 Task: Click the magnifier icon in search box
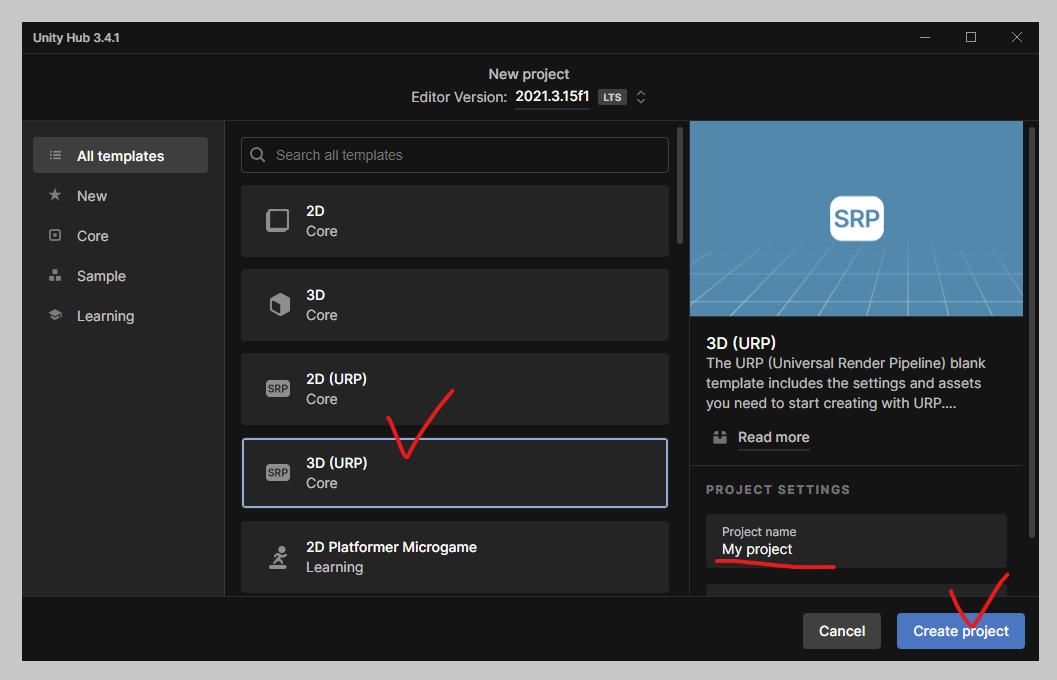[x=258, y=155]
